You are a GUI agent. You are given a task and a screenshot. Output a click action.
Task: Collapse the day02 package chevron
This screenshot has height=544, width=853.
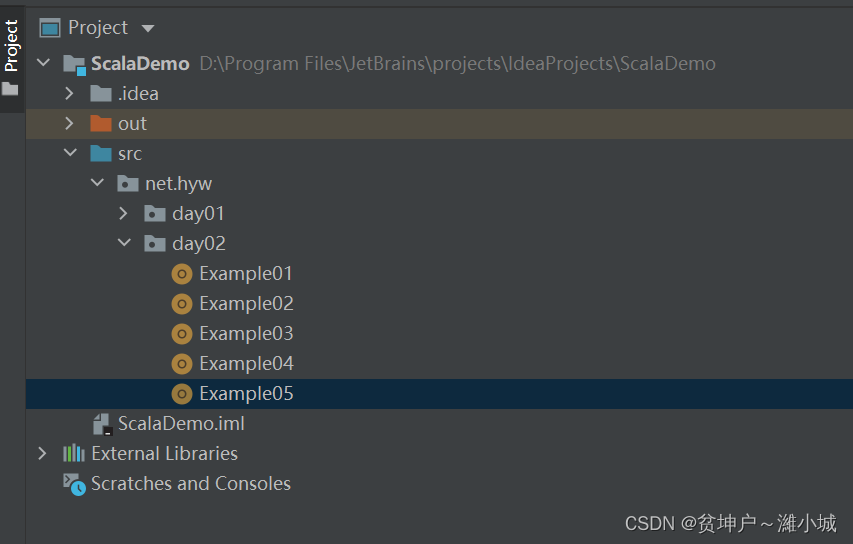click(x=123, y=244)
